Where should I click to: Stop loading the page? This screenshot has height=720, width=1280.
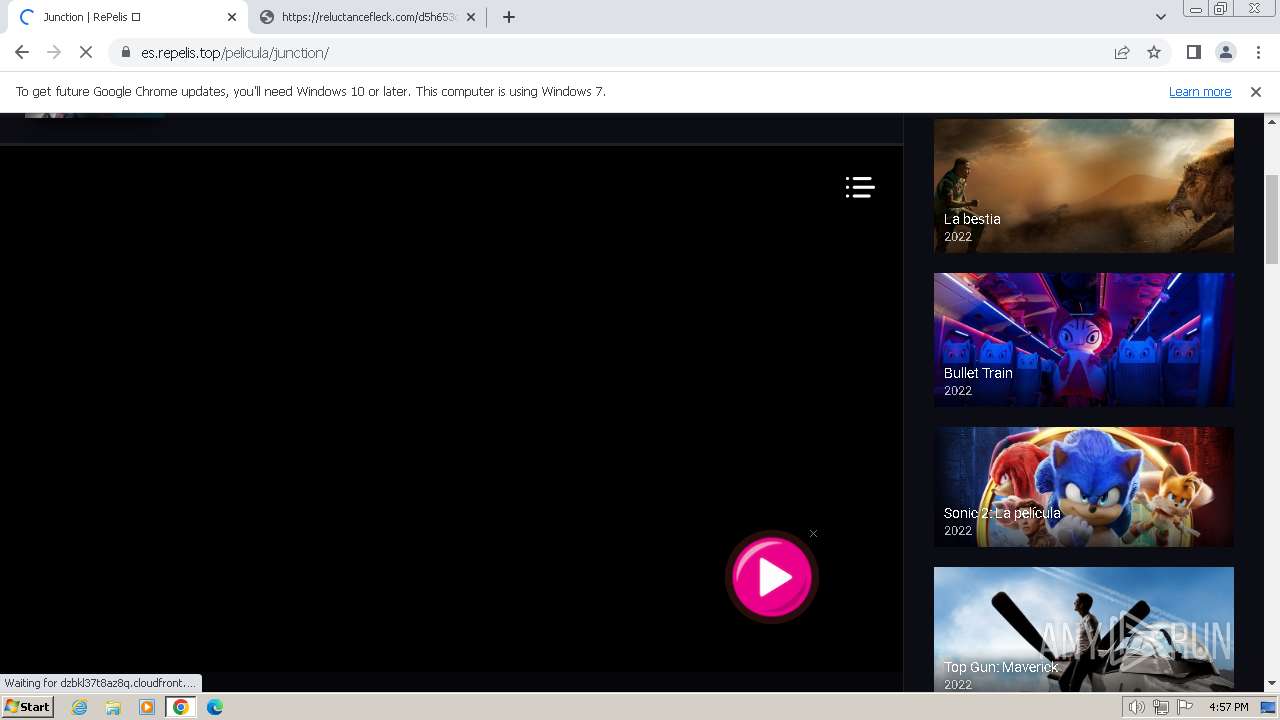point(86,53)
